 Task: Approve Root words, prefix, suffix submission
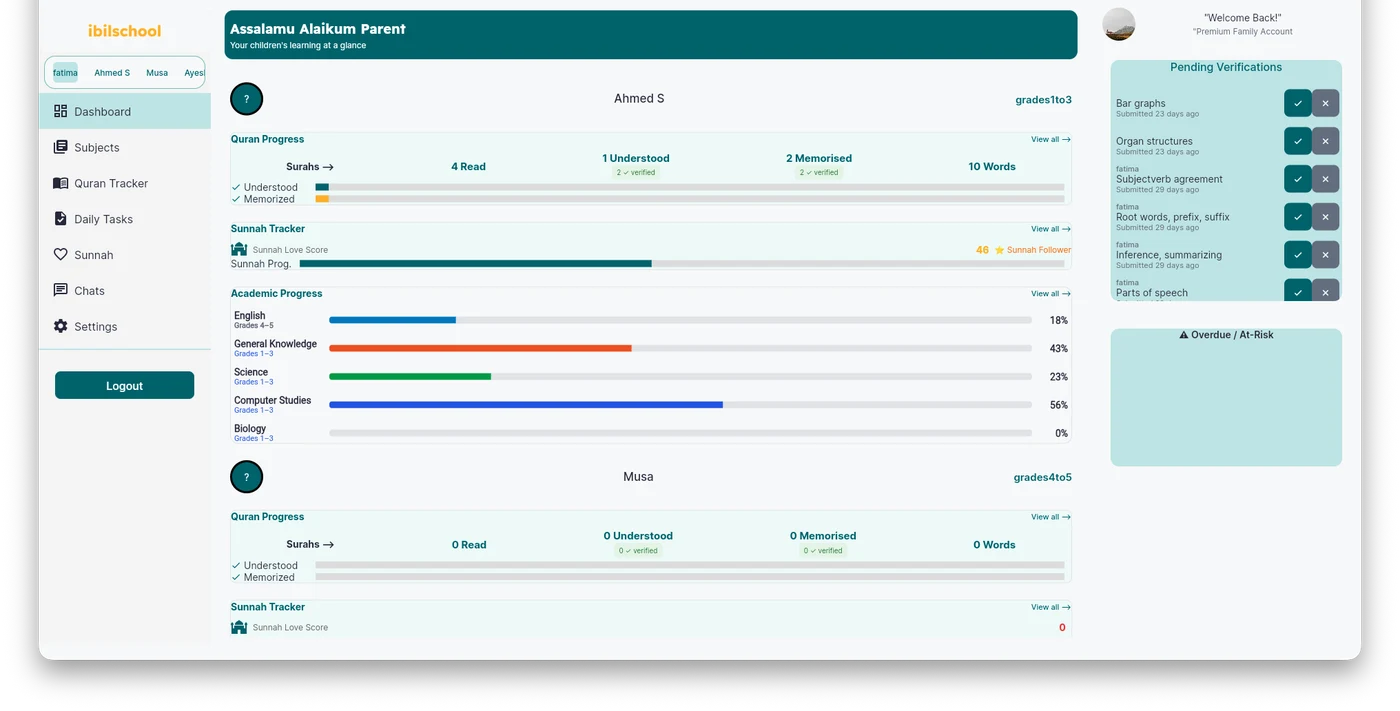click(1297, 217)
